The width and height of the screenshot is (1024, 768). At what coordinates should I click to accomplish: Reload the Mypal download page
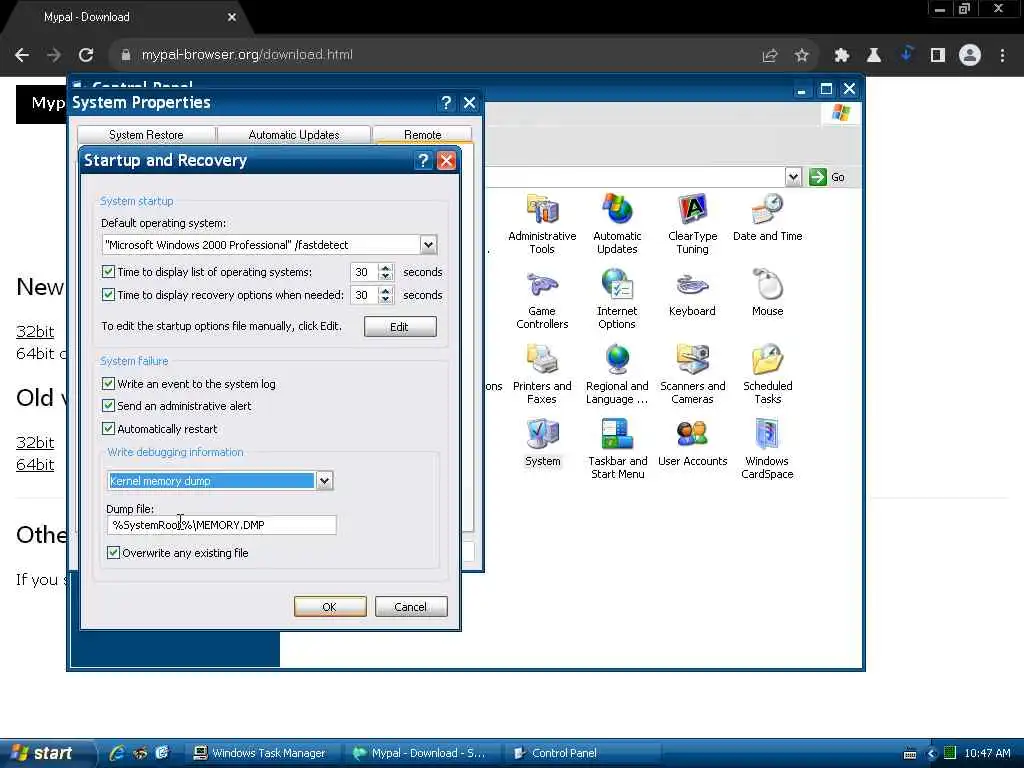[86, 55]
